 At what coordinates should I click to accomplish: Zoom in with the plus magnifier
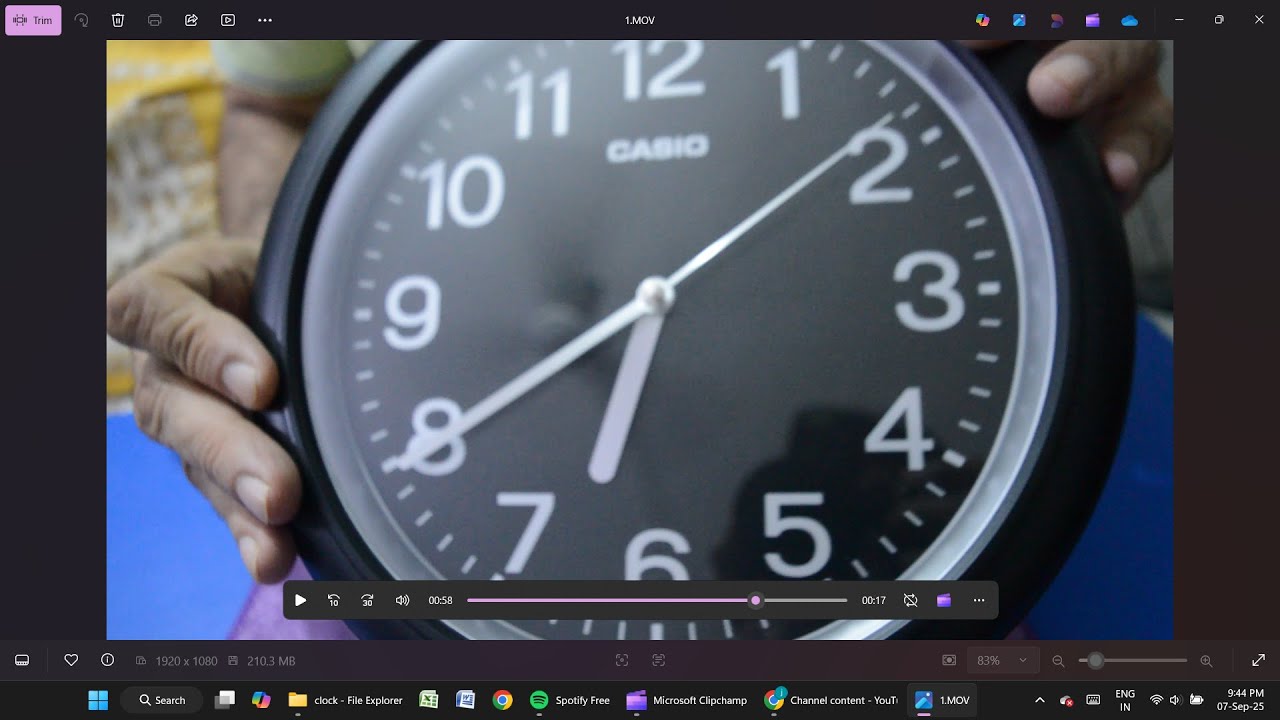(1206, 660)
